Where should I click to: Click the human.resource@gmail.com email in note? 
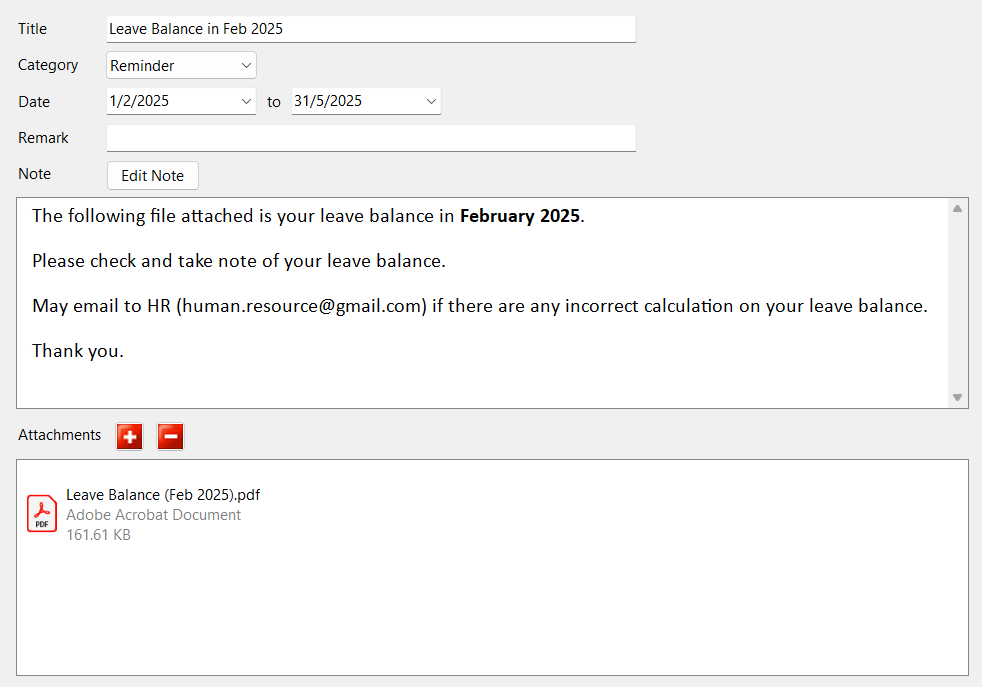303,306
